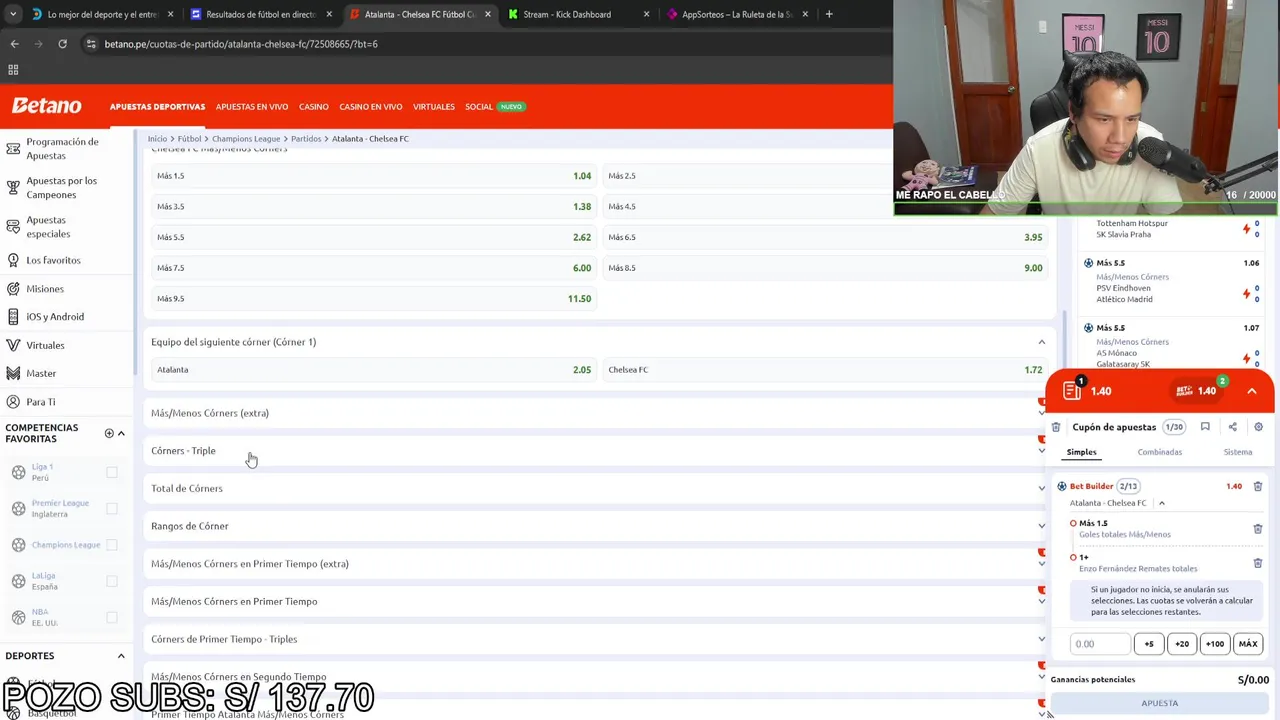The height and width of the screenshot is (720, 1280).
Task: Open bet coupon settings gear
Action: (1258, 427)
